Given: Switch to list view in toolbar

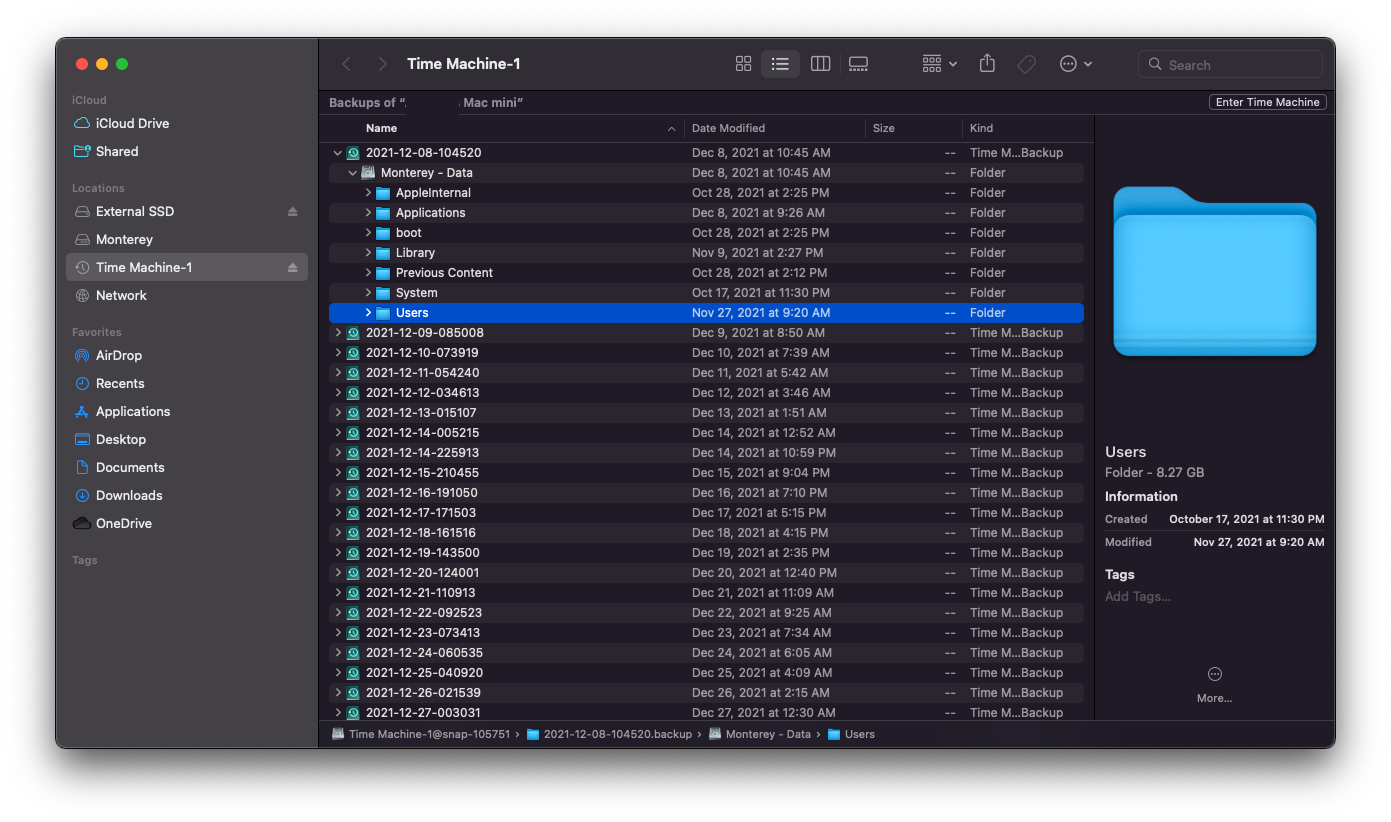Looking at the screenshot, I should point(780,64).
